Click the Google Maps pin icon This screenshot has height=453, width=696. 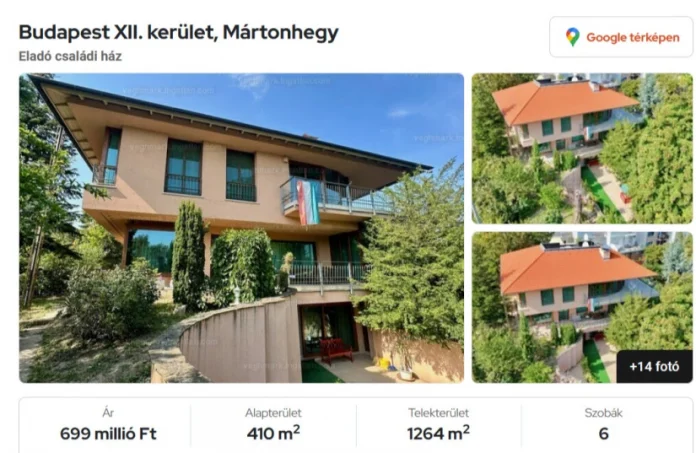(573, 37)
